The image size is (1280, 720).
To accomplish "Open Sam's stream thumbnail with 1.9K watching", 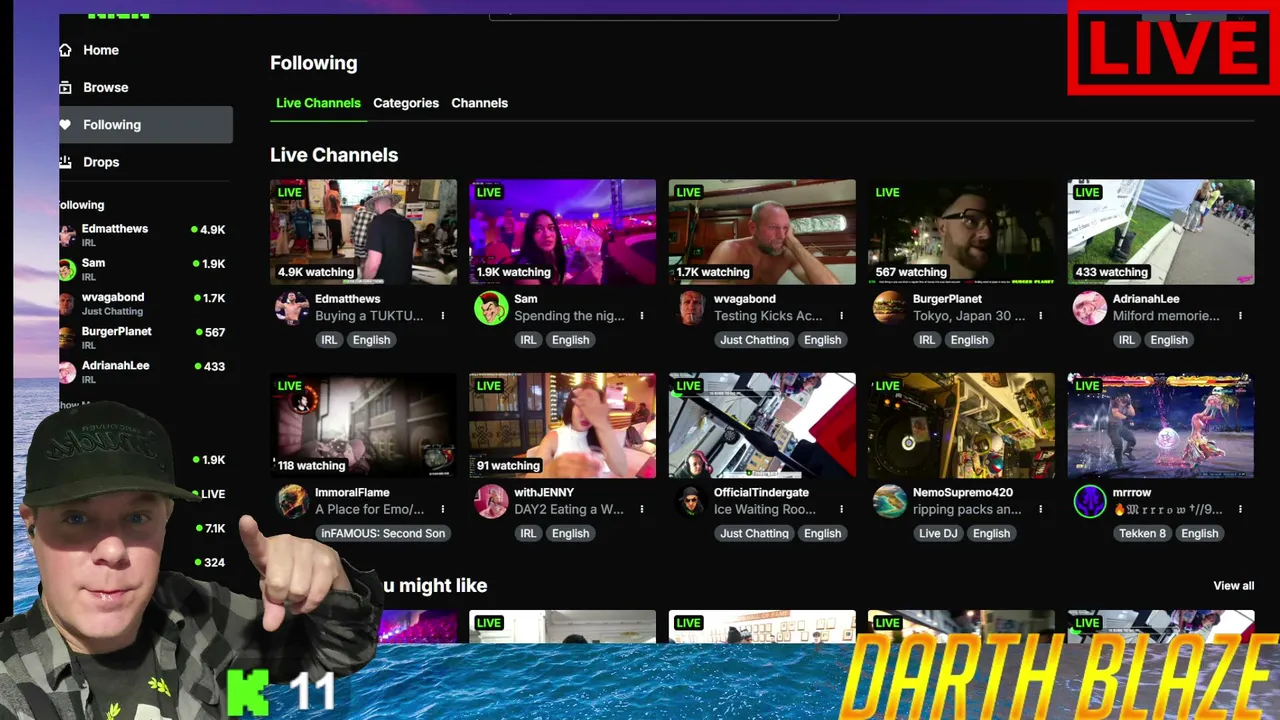I will 562,232.
